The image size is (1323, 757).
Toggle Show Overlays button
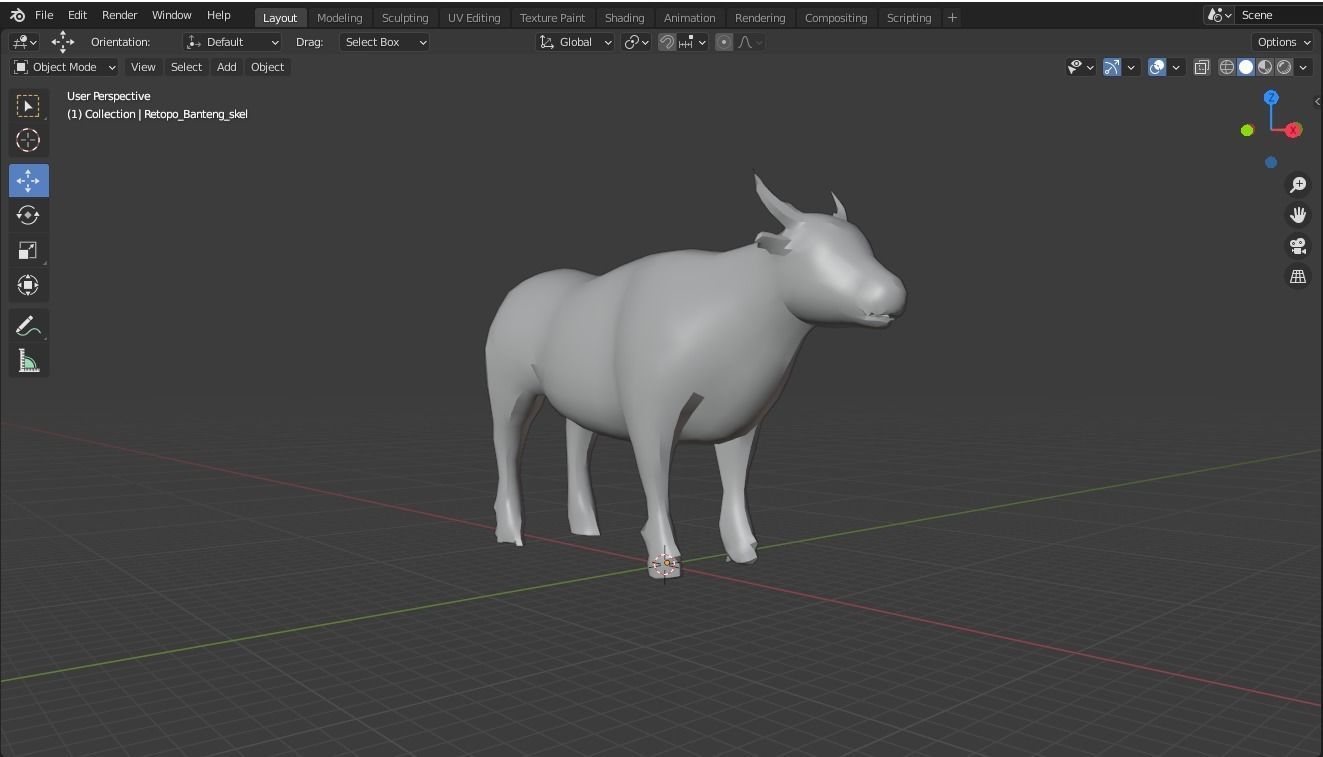[1157, 67]
